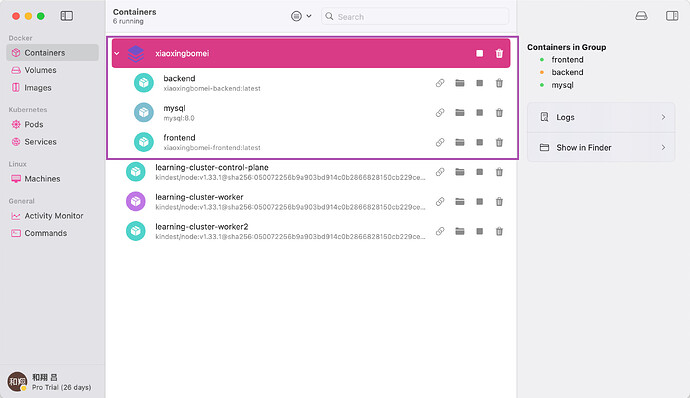This screenshot has height=398, width=690.
Task: Delete the learning-cluster-worker2 container
Action: [499, 231]
